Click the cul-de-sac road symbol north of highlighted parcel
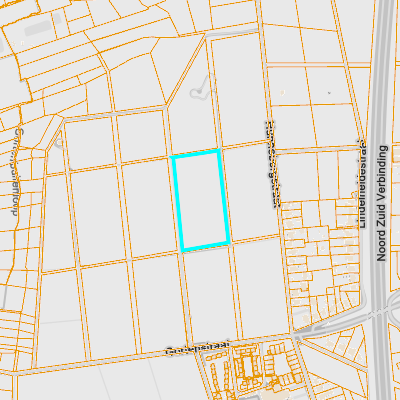 (202, 87)
